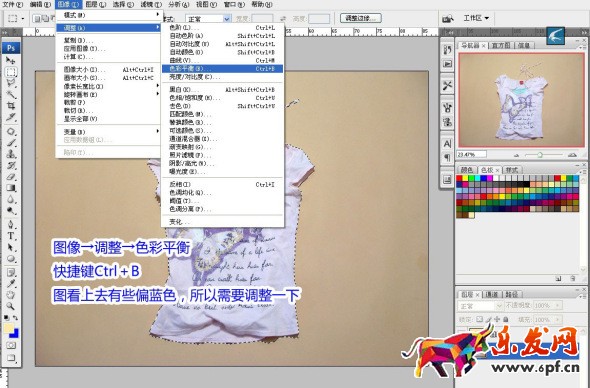Pick the red swatch in Swatches panel
590x388 pixels.
click(x=459, y=178)
